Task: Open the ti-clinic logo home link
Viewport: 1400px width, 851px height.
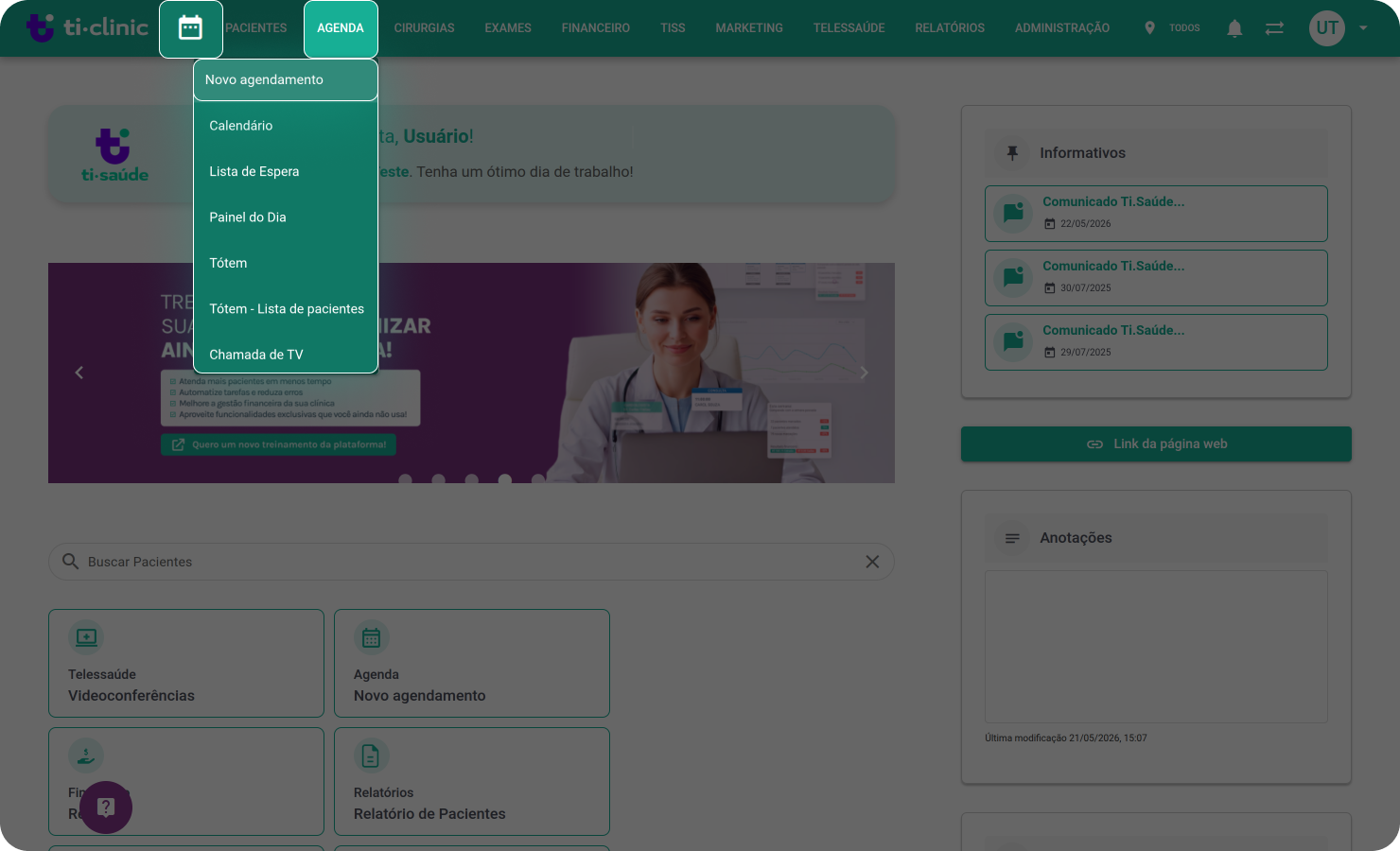Action: pyautogui.click(x=87, y=27)
